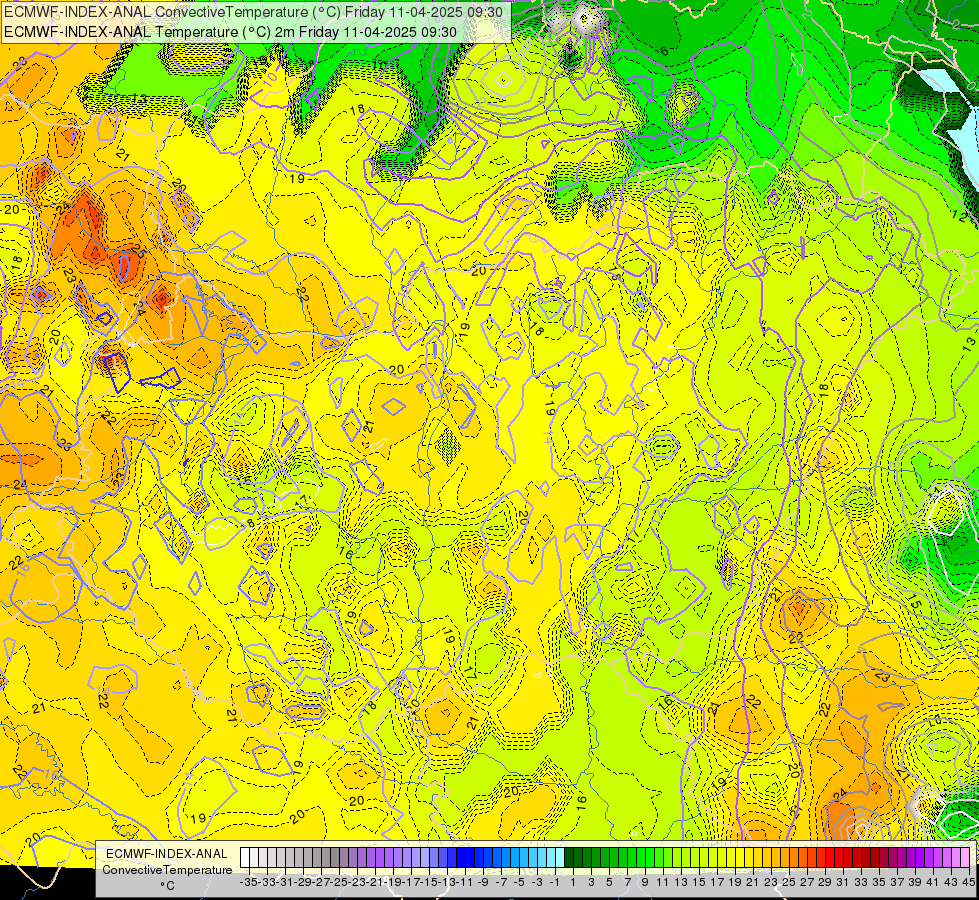Screen dimensions: 979x900
Task: Click the color scale label '41'
Action: coord(933,883)
